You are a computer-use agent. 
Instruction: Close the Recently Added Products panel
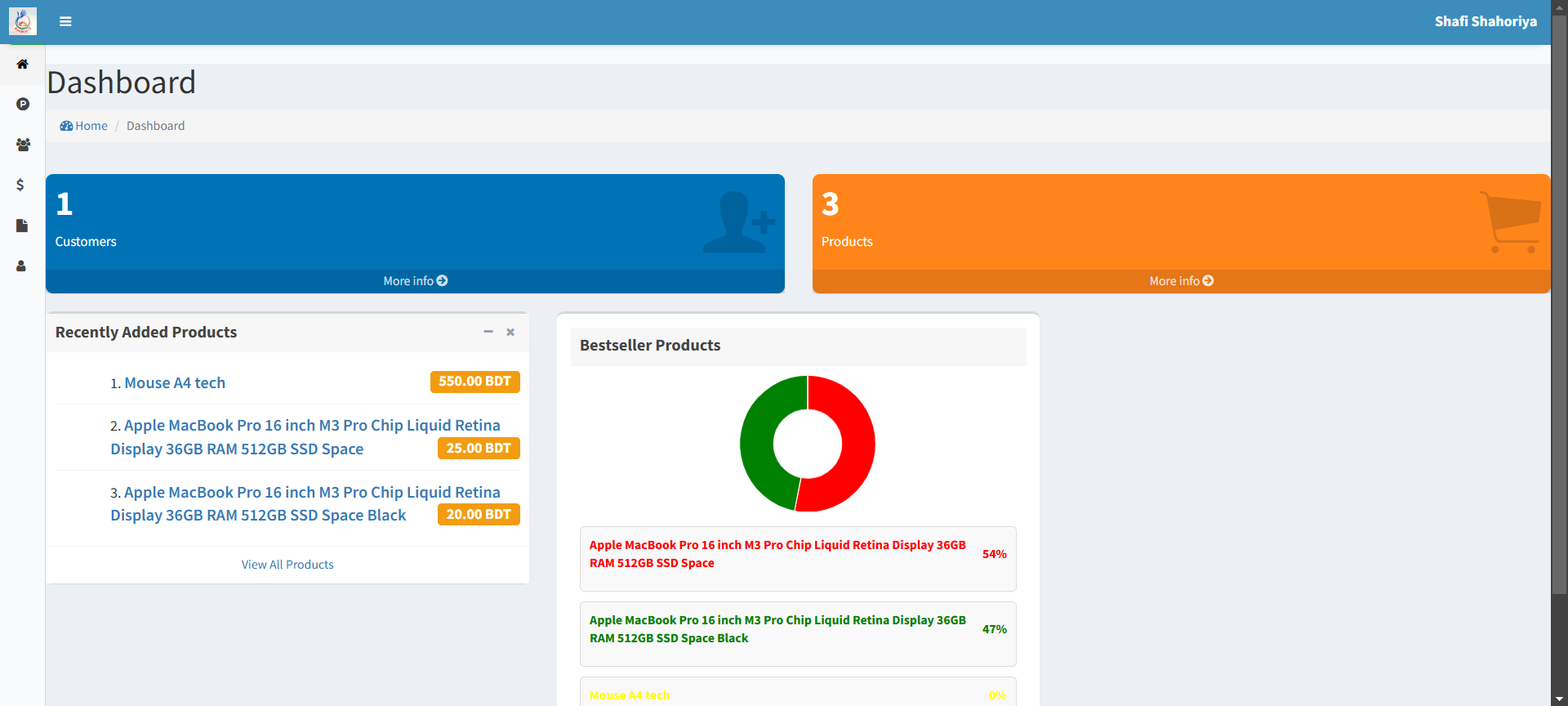(x=510, y=332)
